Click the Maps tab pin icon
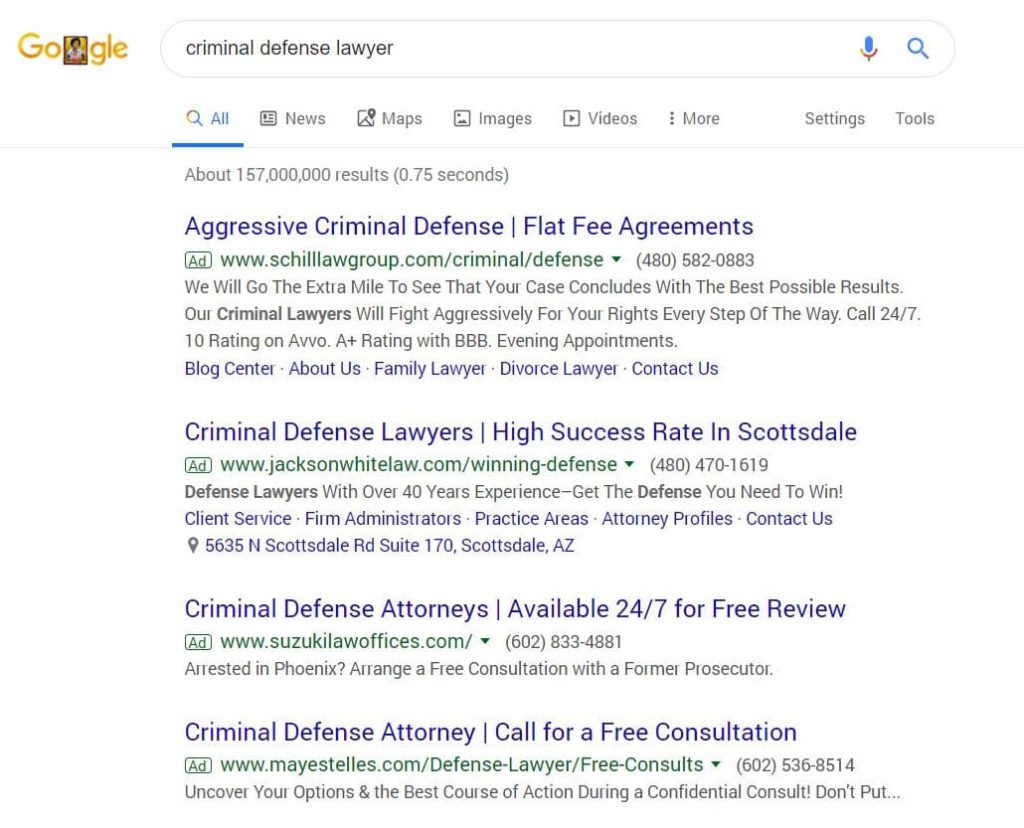Viewport: 1024px width, 828px height. [366, 118]
